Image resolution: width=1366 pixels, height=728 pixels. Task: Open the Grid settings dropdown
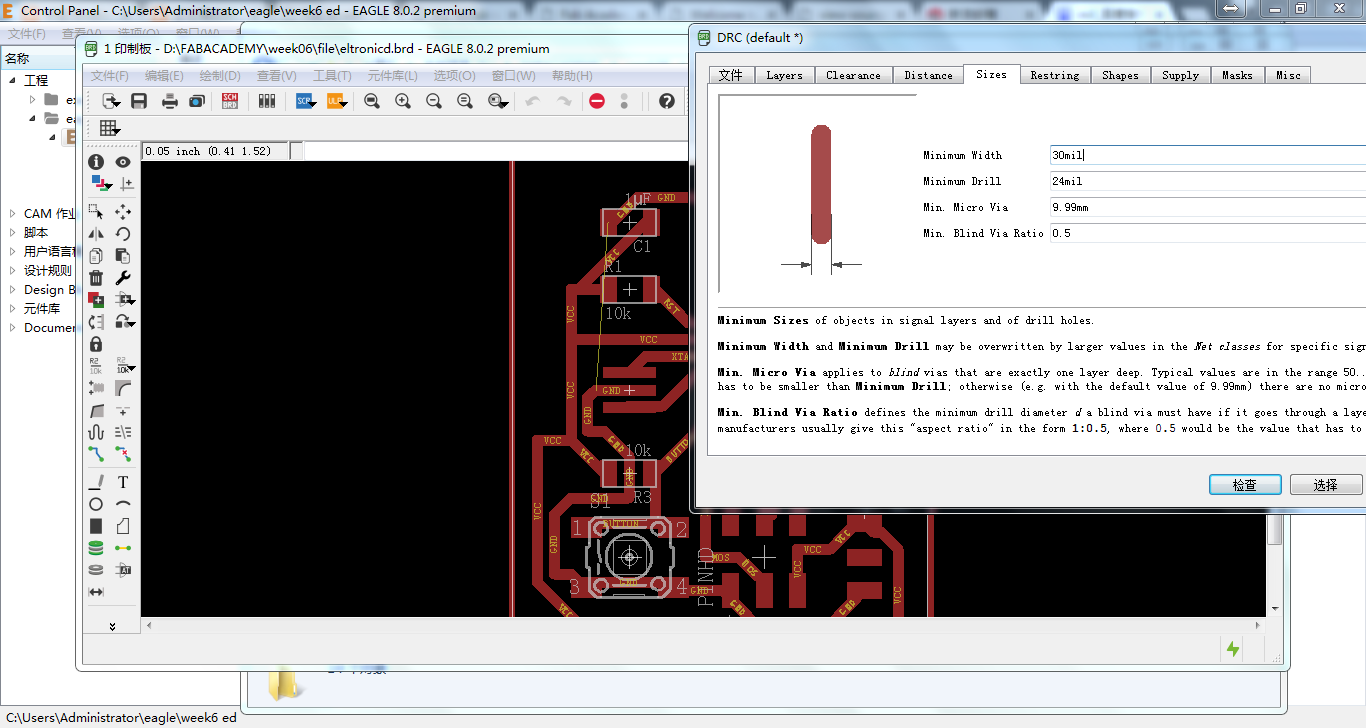tap(109, 128)
